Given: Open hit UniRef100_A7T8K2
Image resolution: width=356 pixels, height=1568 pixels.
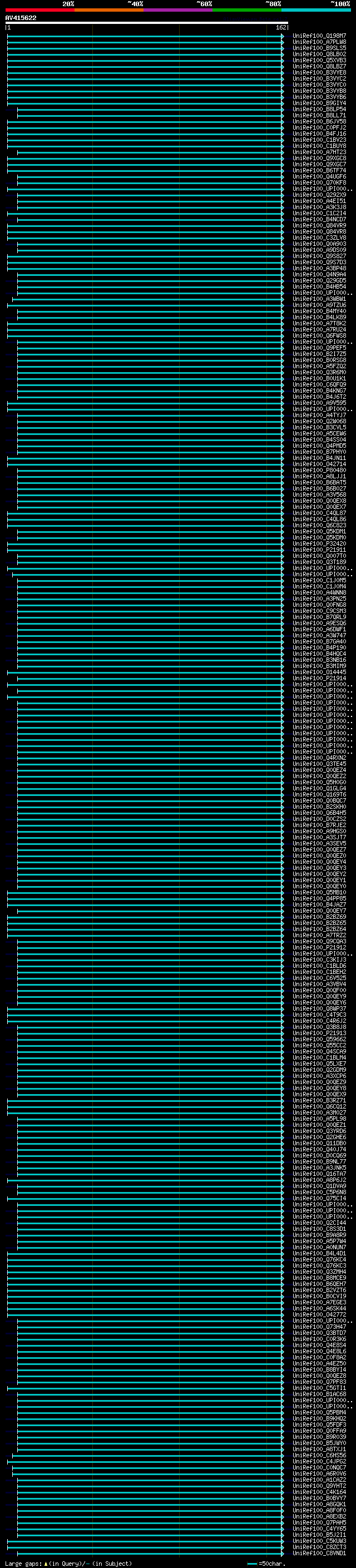Looking at the screenshot, I should [319, 323].
